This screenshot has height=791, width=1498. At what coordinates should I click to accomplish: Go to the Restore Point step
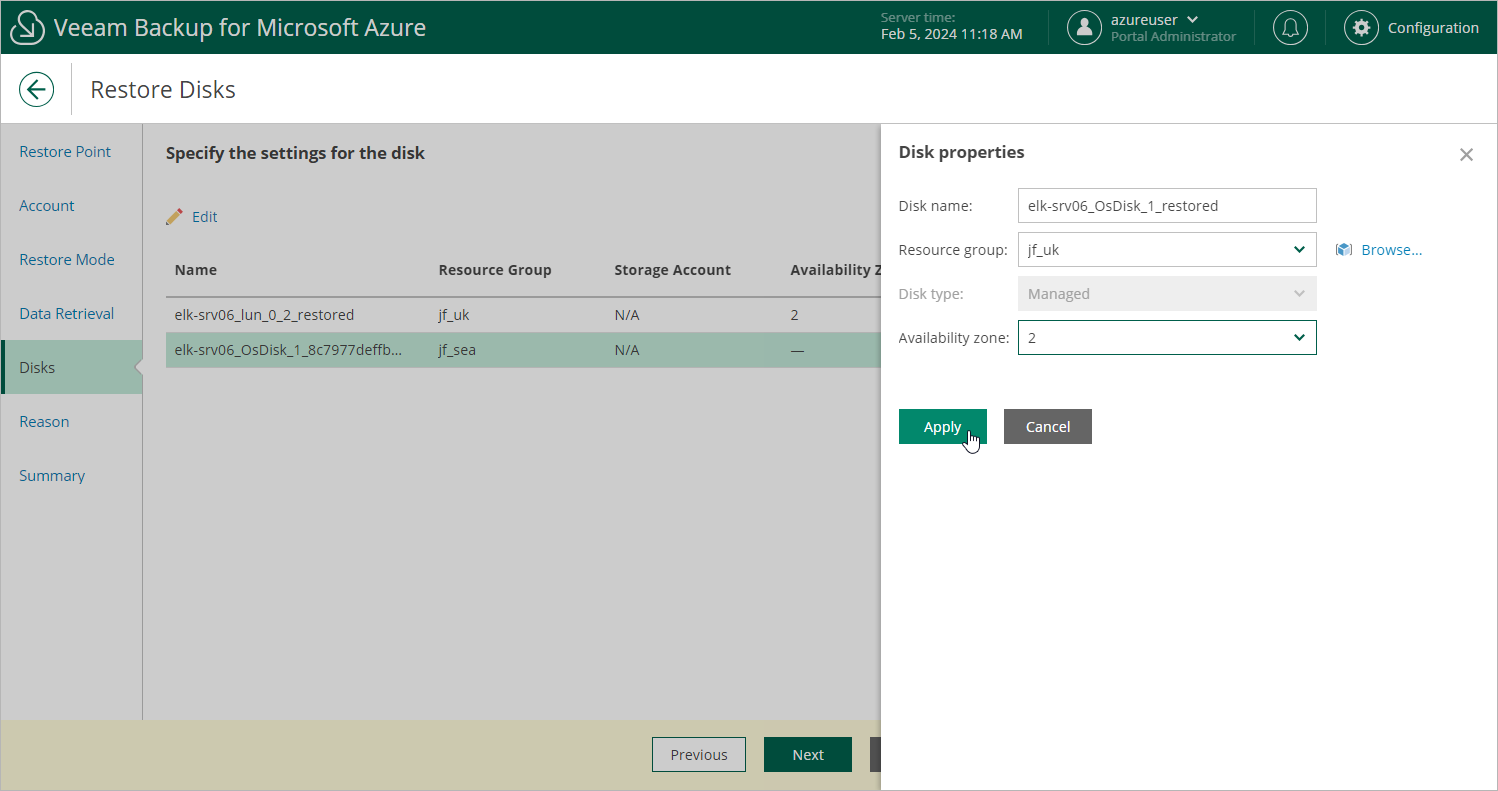(x=65, y=152)
